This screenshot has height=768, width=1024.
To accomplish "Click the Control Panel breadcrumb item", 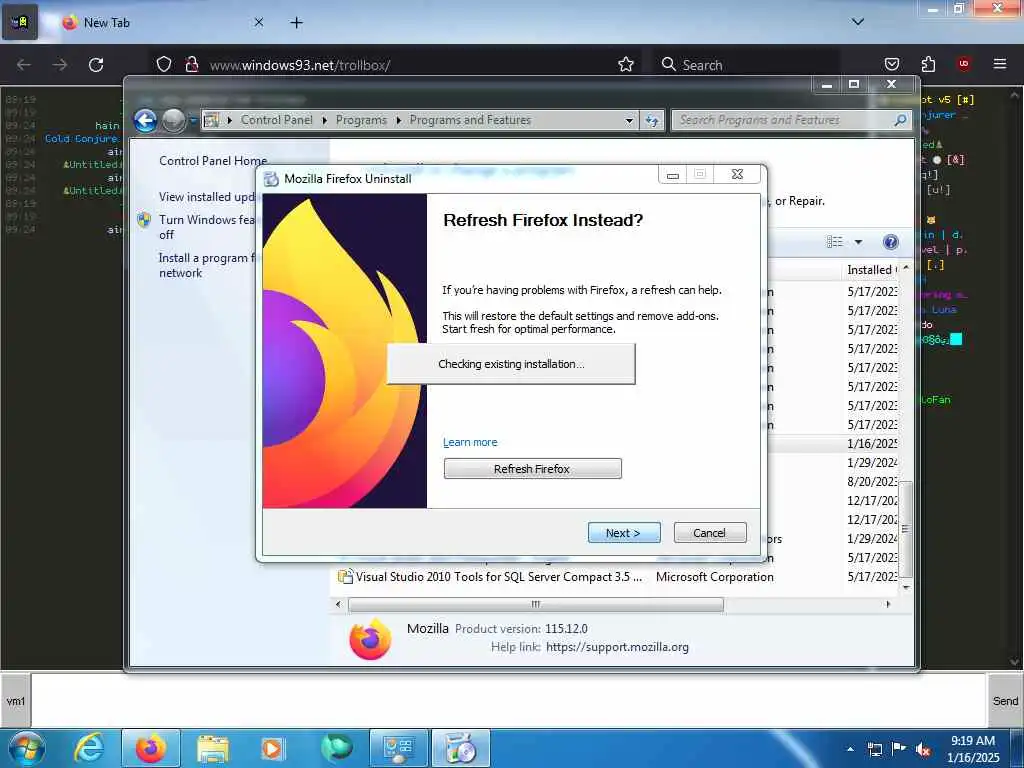I will [x=276, y=120].
